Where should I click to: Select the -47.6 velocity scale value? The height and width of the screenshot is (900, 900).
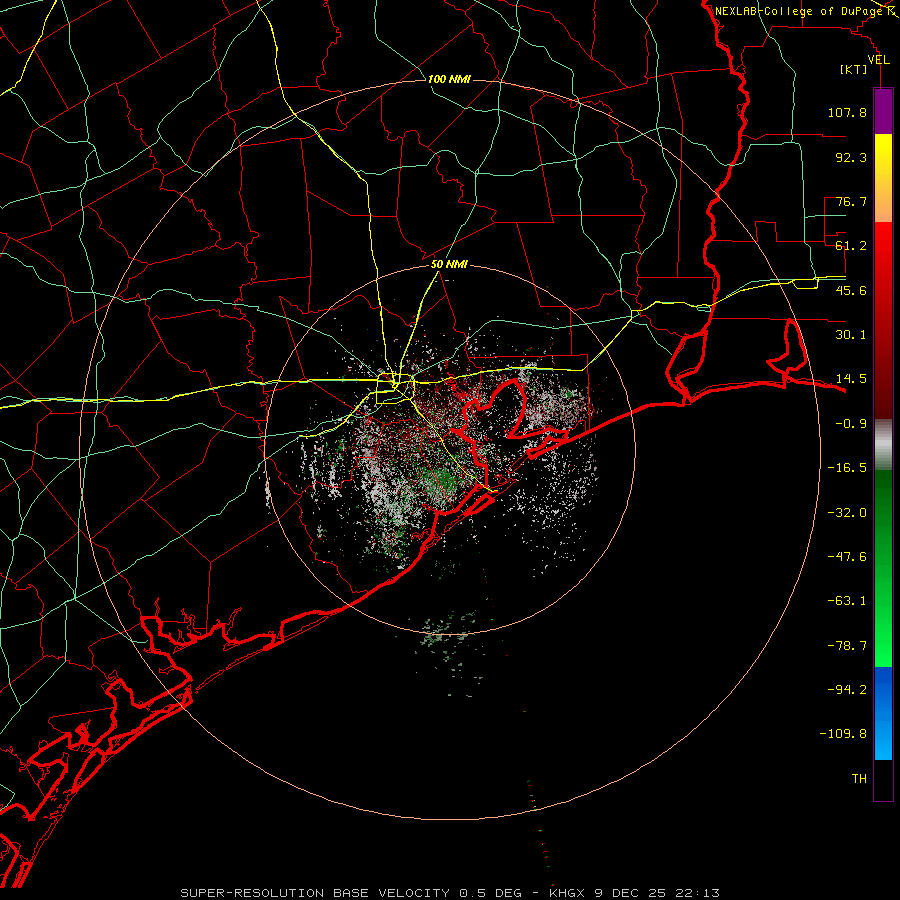[x=847, y=557]
